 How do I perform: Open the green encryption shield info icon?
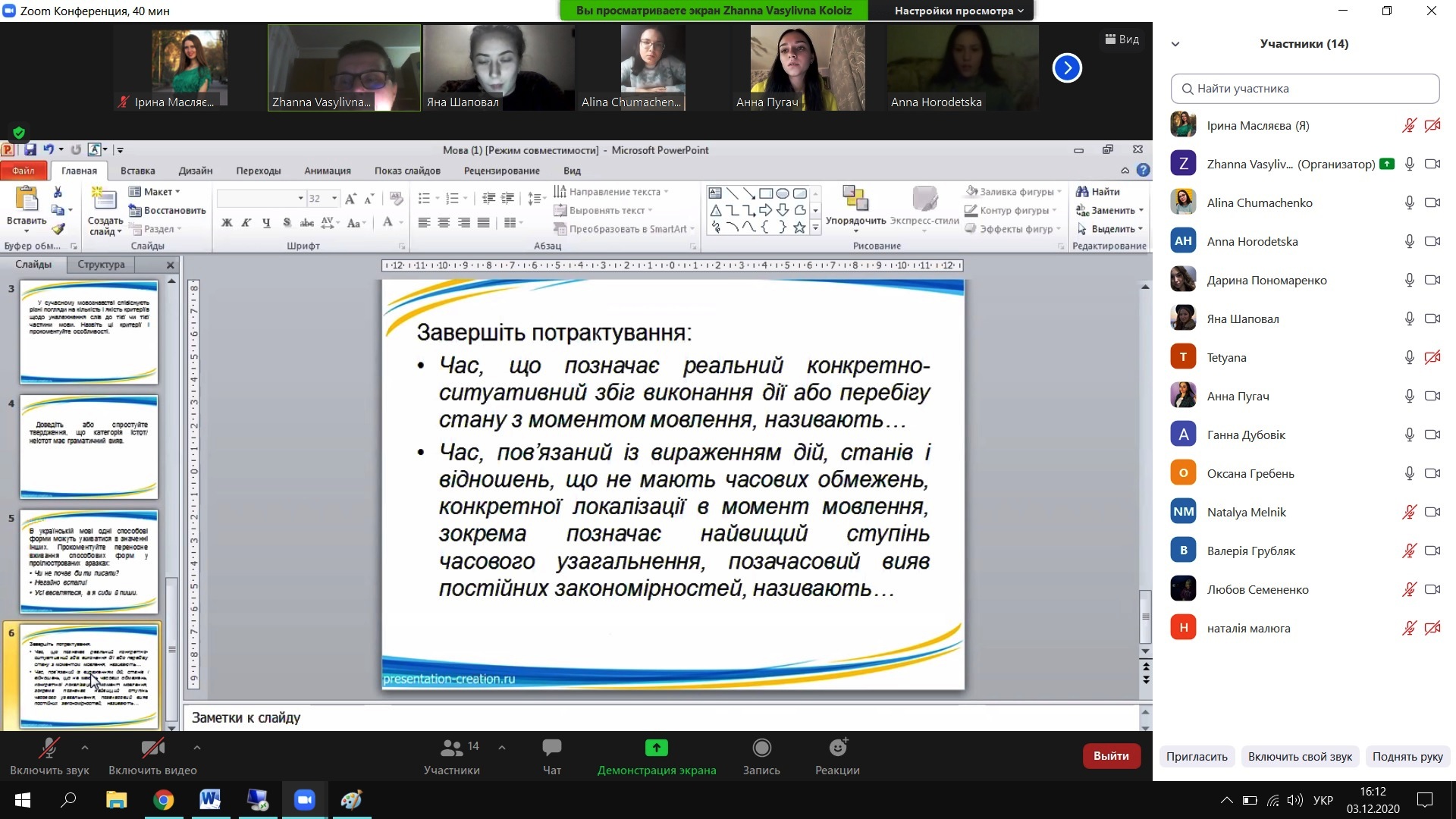point(20,132)
